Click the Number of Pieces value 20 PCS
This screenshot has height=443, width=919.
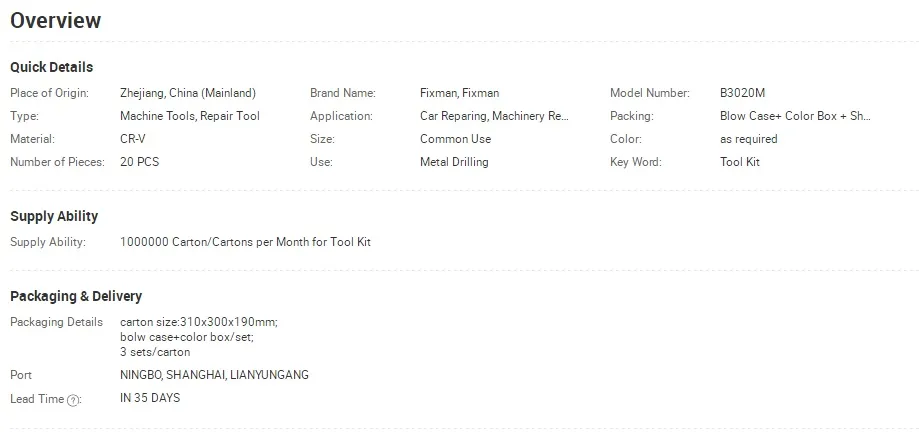139,162
